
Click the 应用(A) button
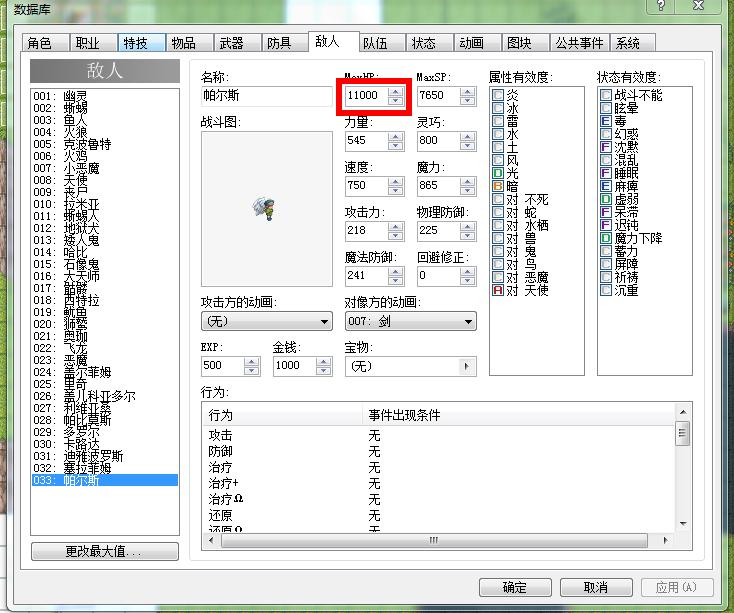(x=677, y=587)
